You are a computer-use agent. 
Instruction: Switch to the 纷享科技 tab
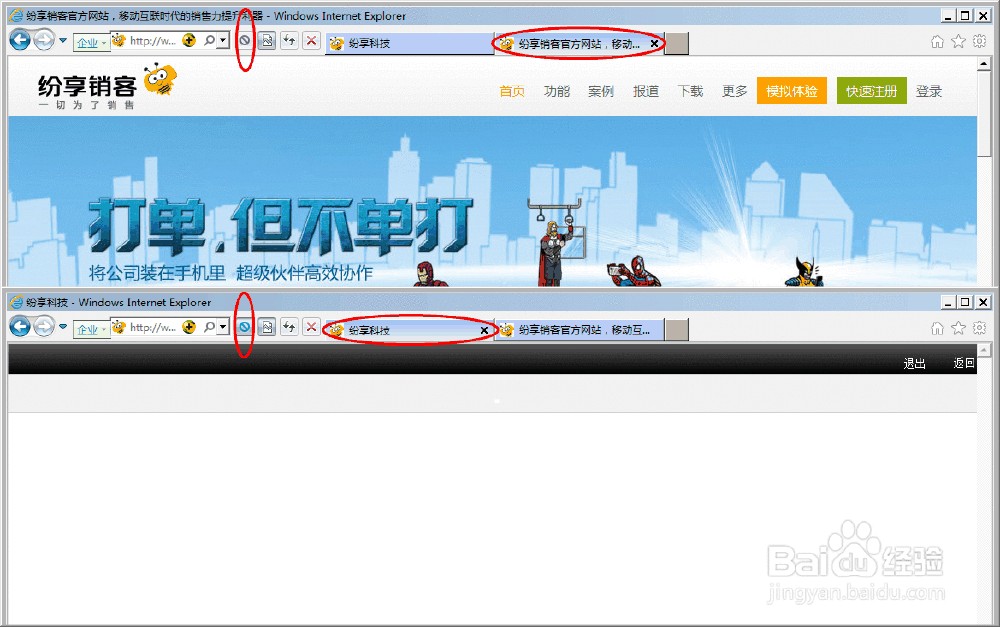tap(400, 43)
